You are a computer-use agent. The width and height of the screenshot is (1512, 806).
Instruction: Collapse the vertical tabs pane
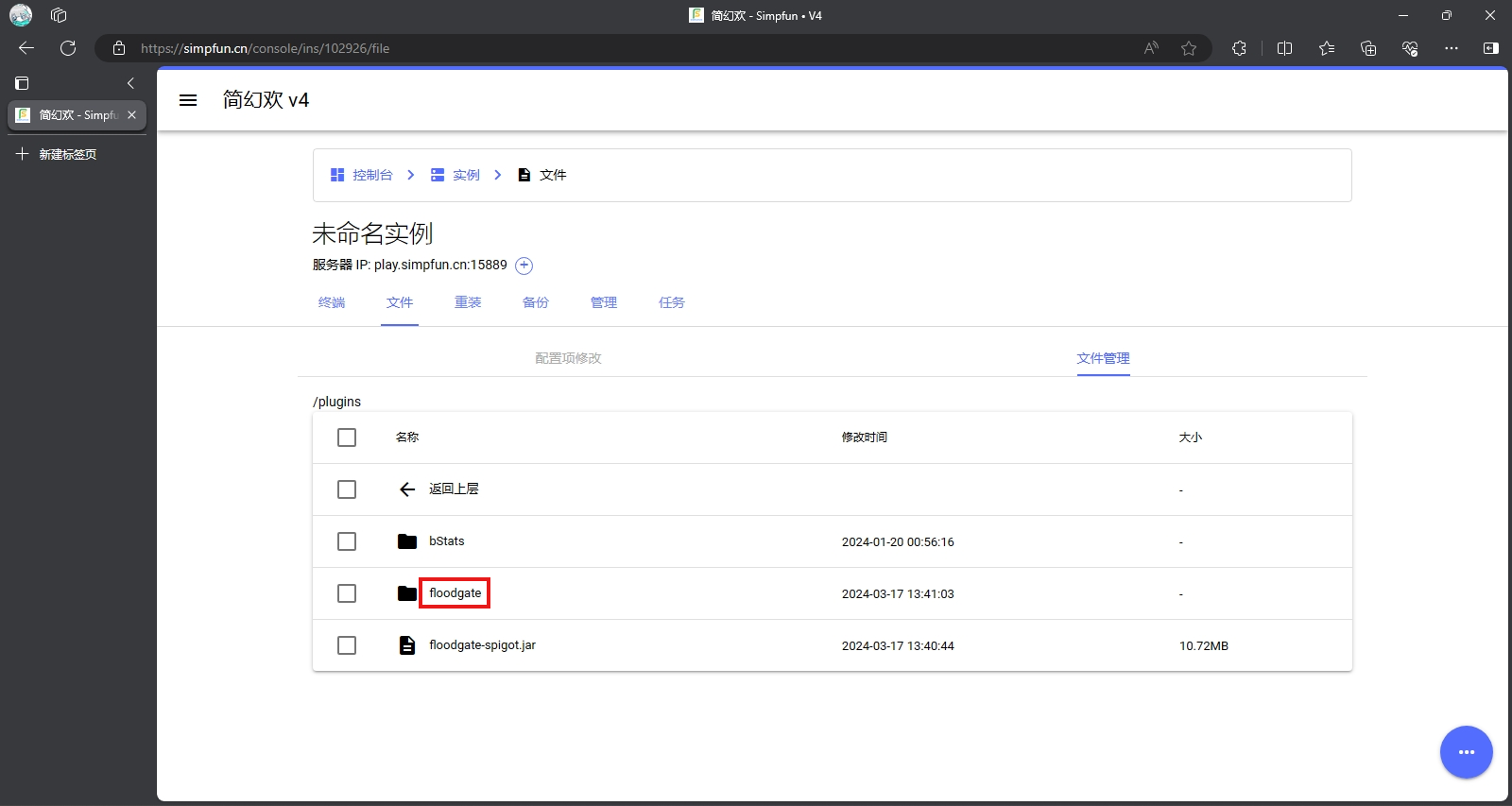[130, 83]
